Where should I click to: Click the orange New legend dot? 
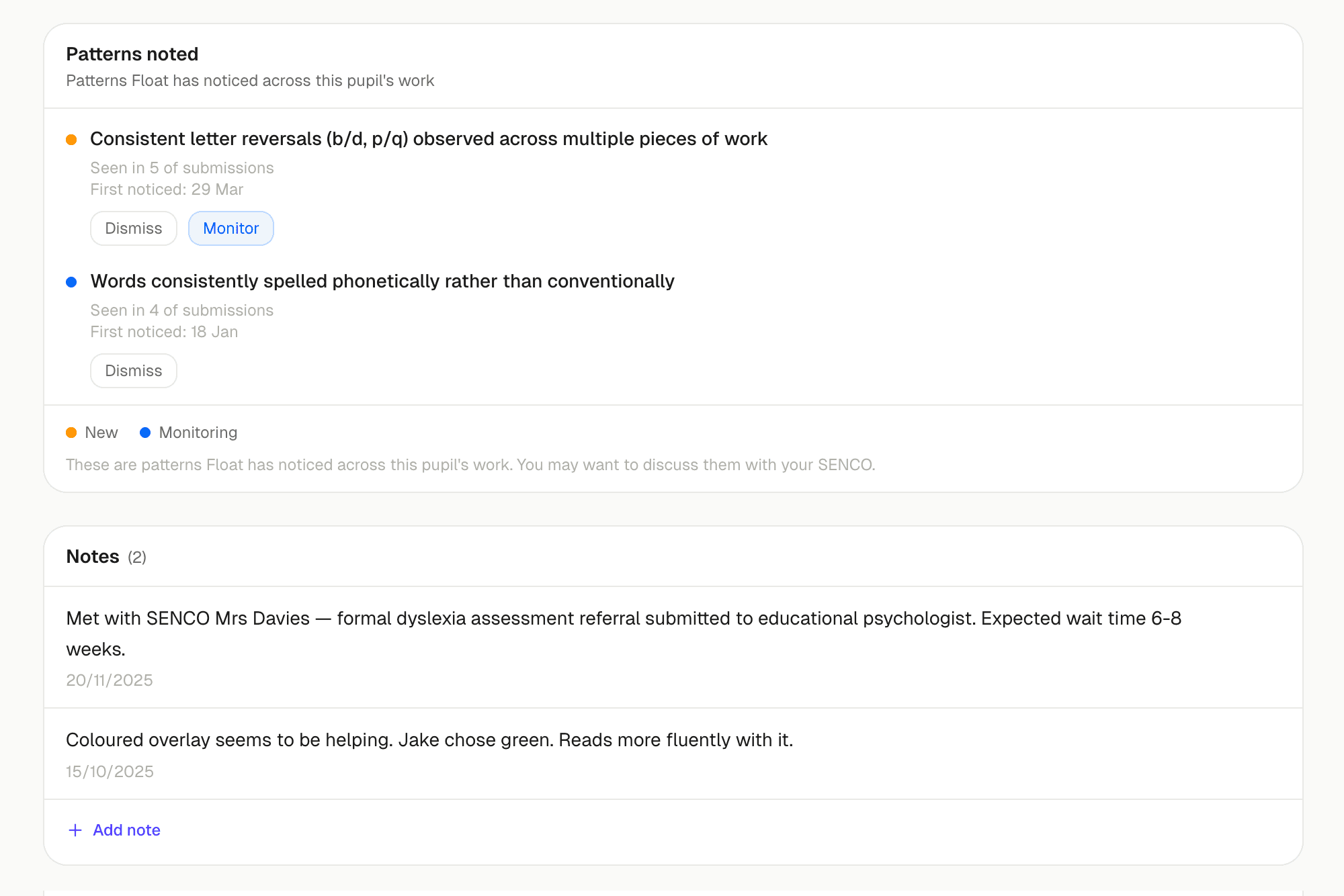[71, 433]
